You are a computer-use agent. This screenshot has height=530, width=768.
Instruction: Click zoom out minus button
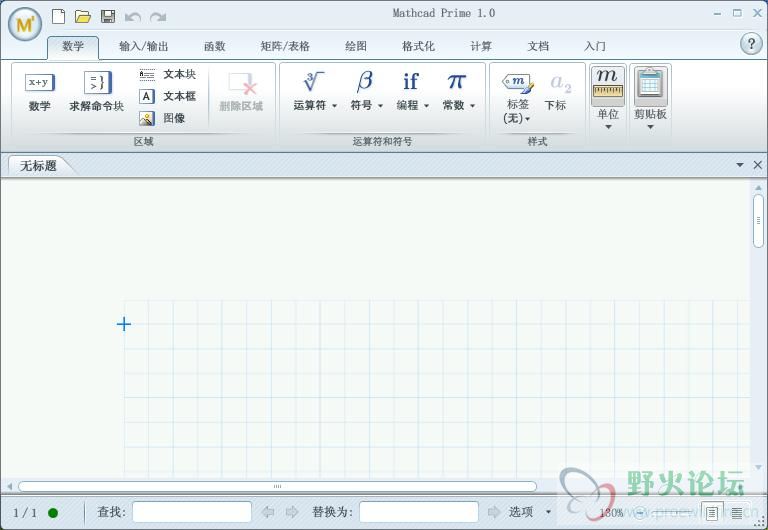[x=641, y=512]
